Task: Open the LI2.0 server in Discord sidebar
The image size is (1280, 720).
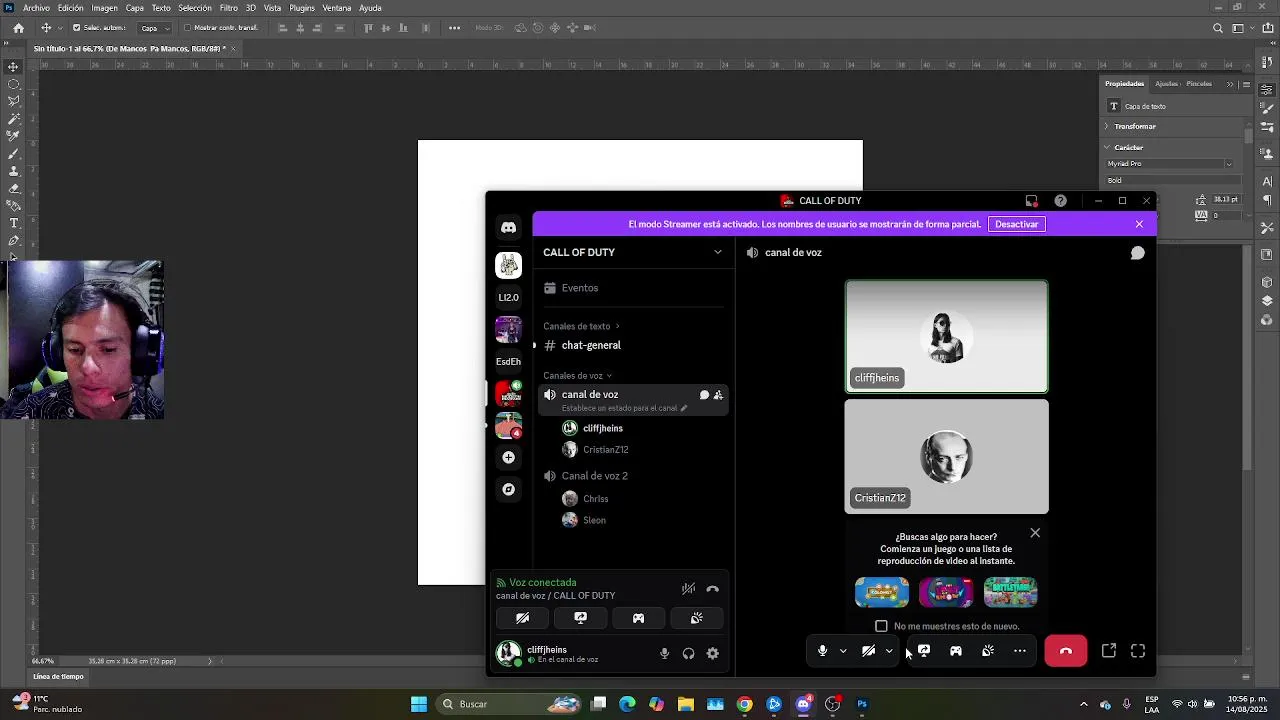Action: coord(508,297)
